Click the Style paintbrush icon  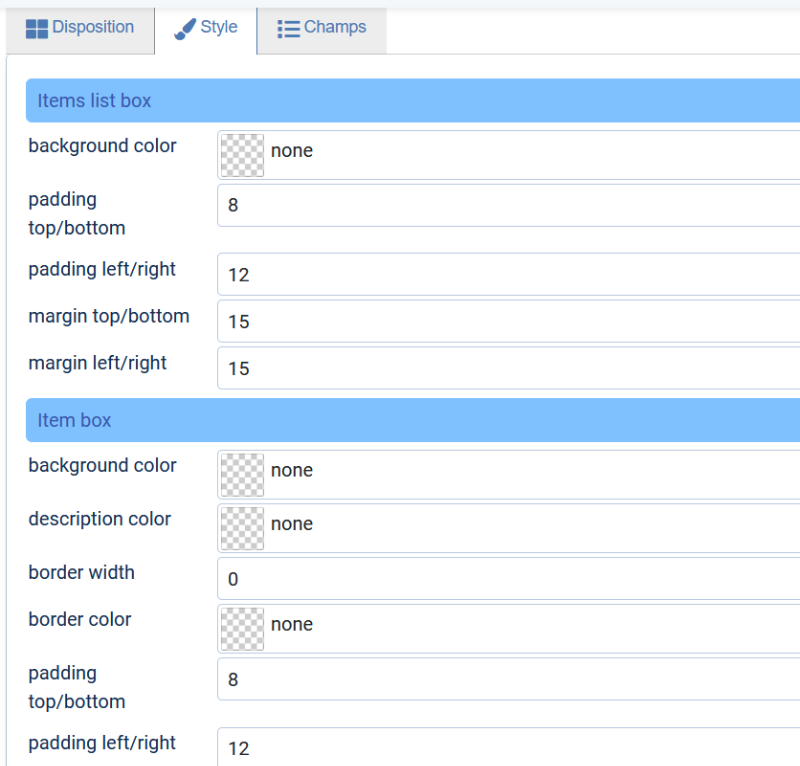click(x=185, y=29)
